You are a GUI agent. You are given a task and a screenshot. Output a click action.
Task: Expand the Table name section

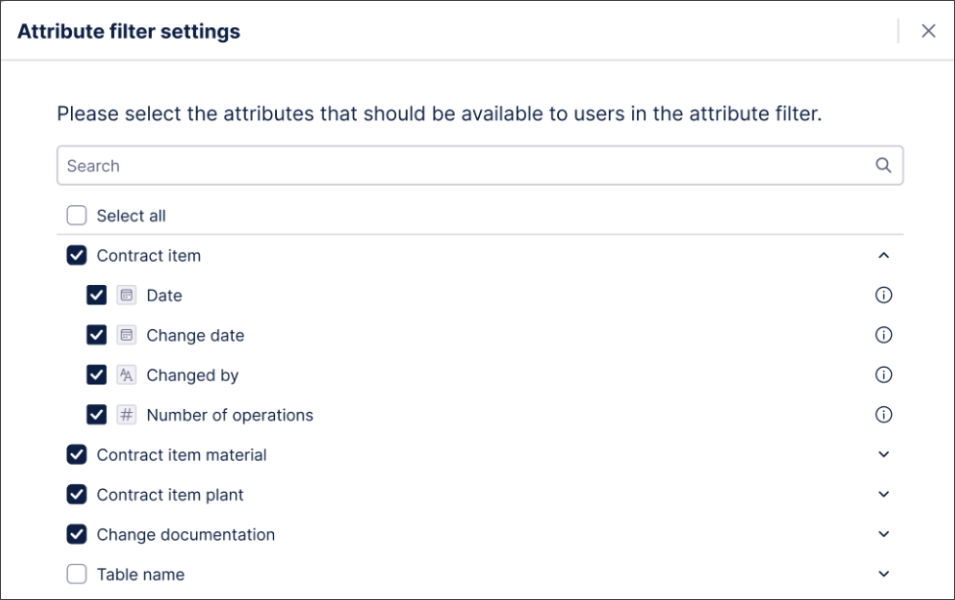pyautogui.click(x=884, y=574)
